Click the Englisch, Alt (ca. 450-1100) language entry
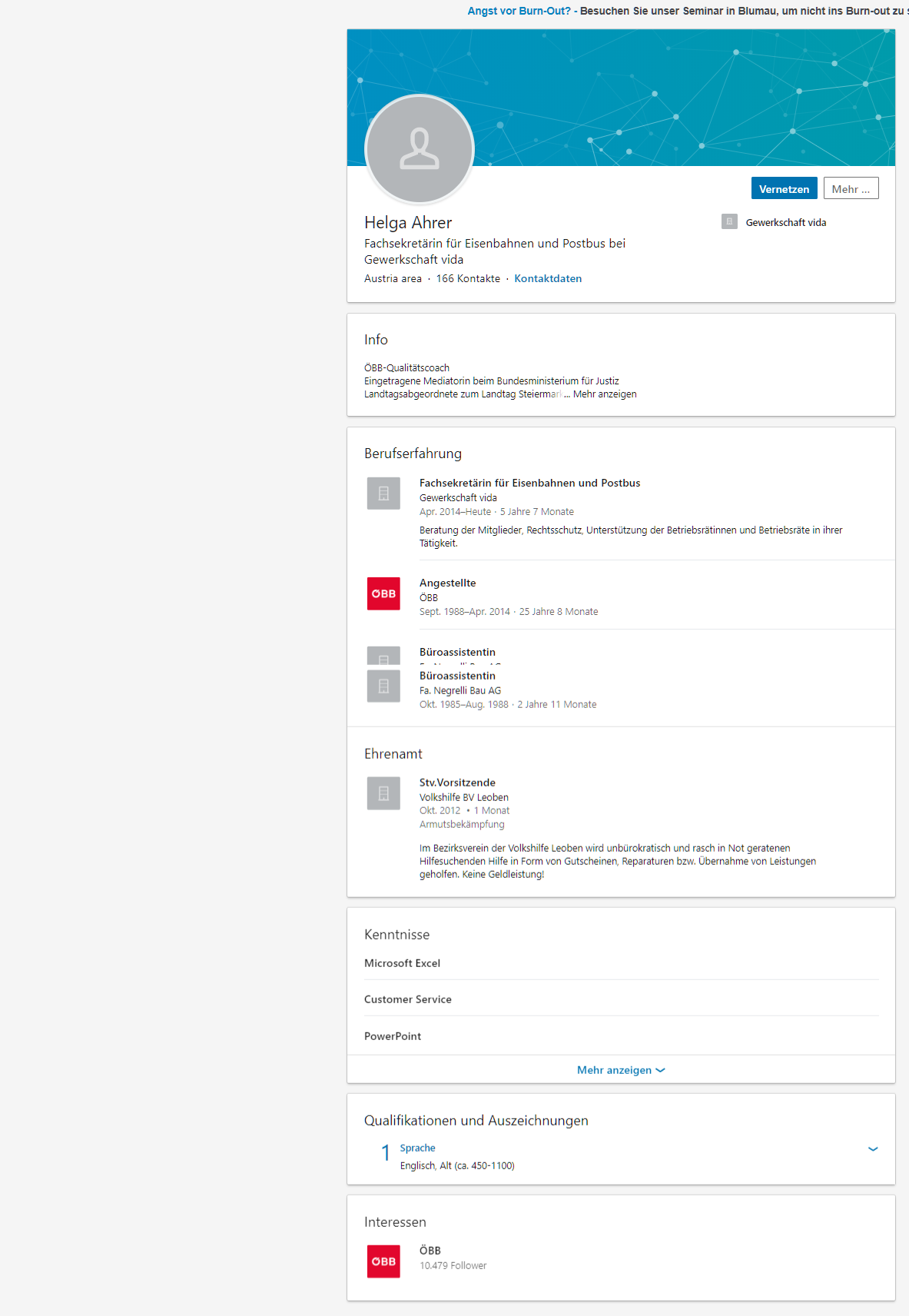 click(457, 1165)
